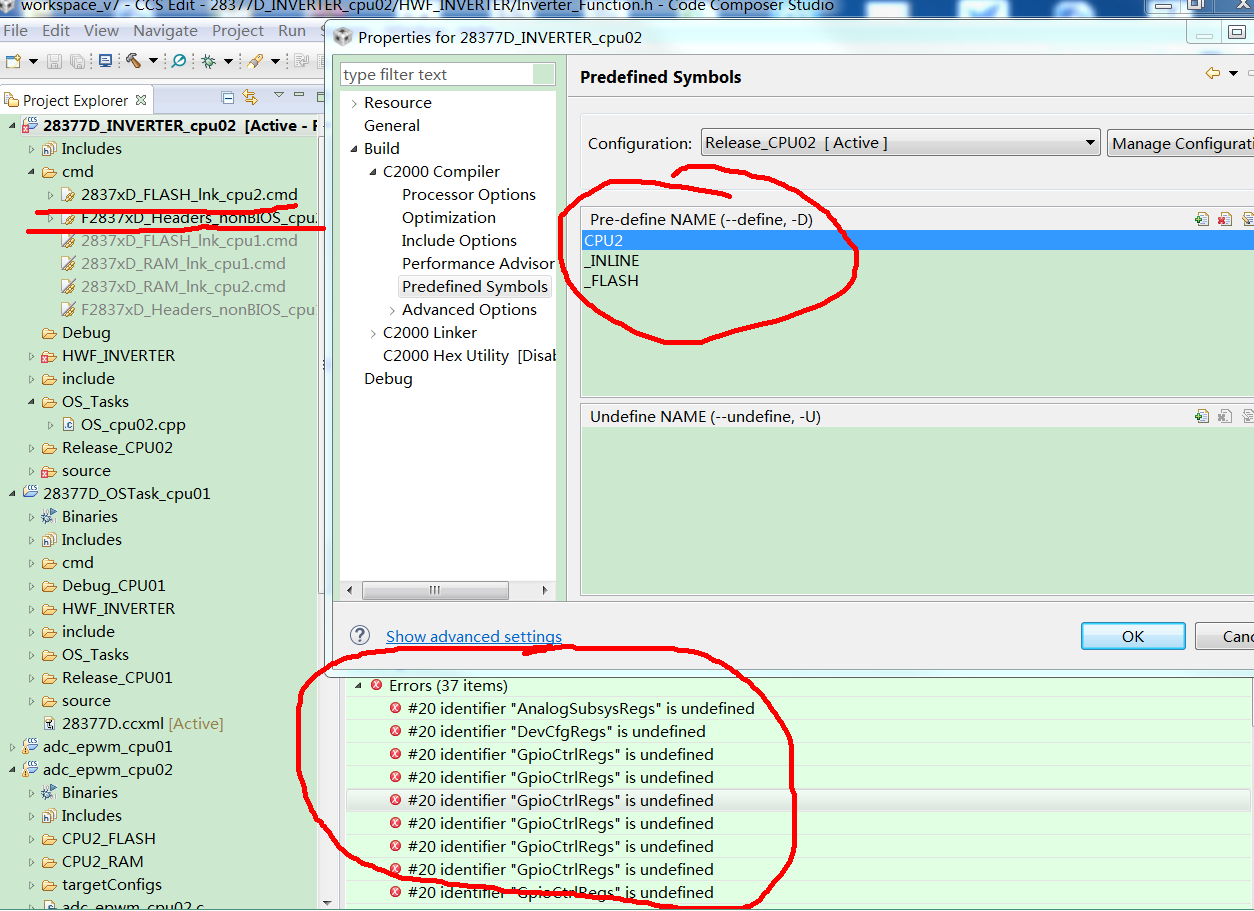The width and height of the screenshot is (1254, 911).
Task: Expand the HWF_INVERTER folder in cpu02 project
Action: click(32, 356)
